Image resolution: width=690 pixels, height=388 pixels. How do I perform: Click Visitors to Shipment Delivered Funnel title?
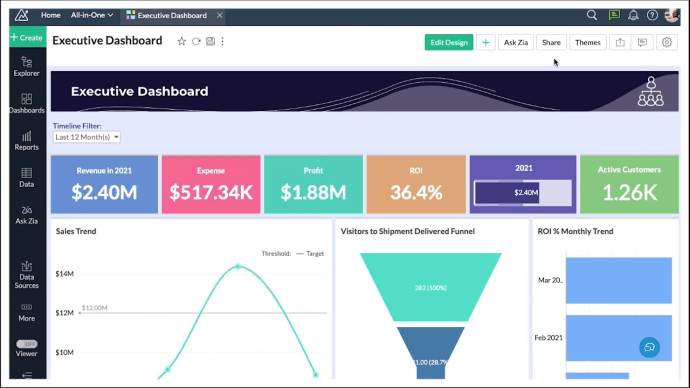tap(407, 231)
